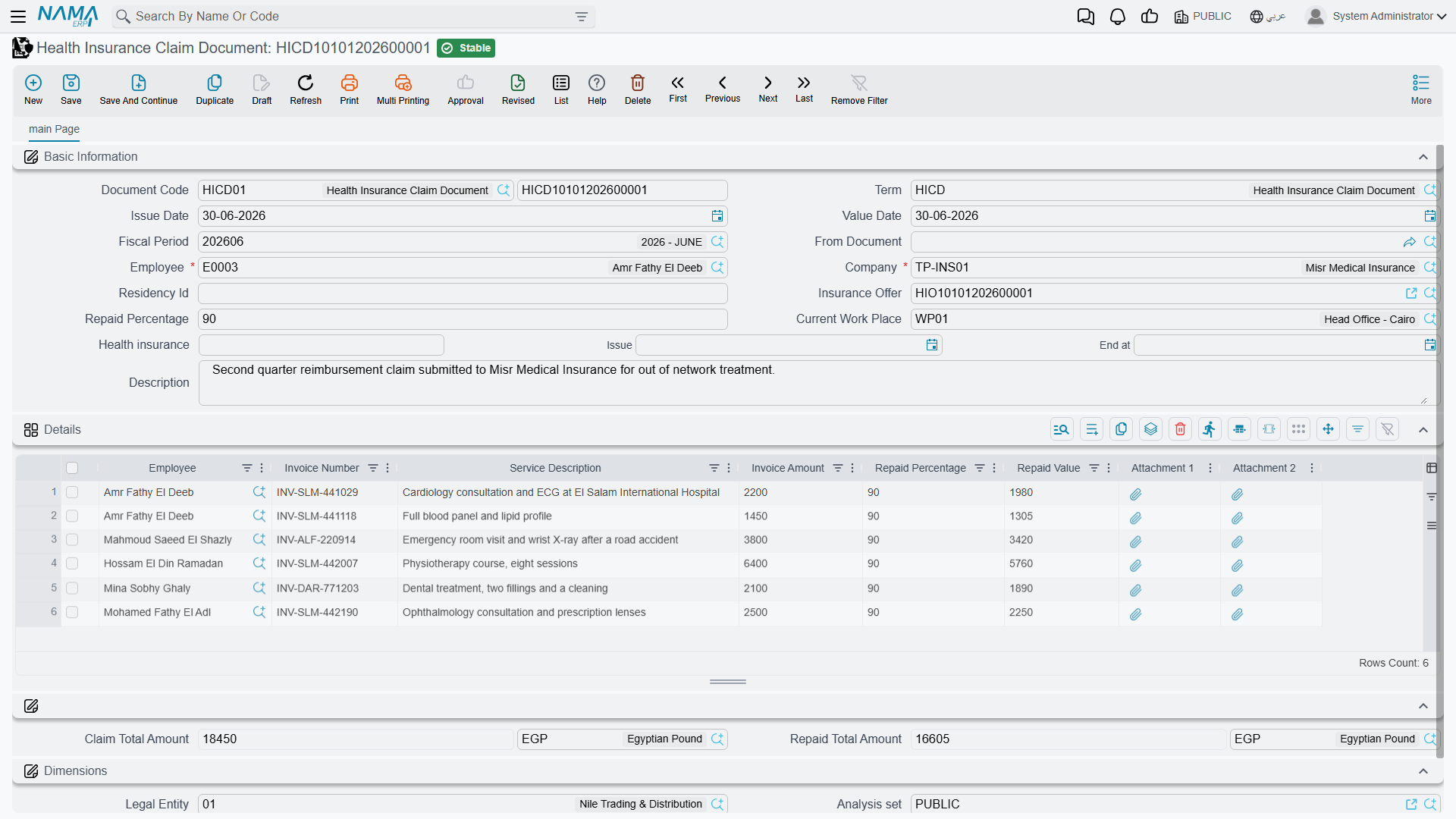The width and height of the screenshot is (1456, 819).
Task: Collapse the Basic Information section
Action: pos(1423,157)
